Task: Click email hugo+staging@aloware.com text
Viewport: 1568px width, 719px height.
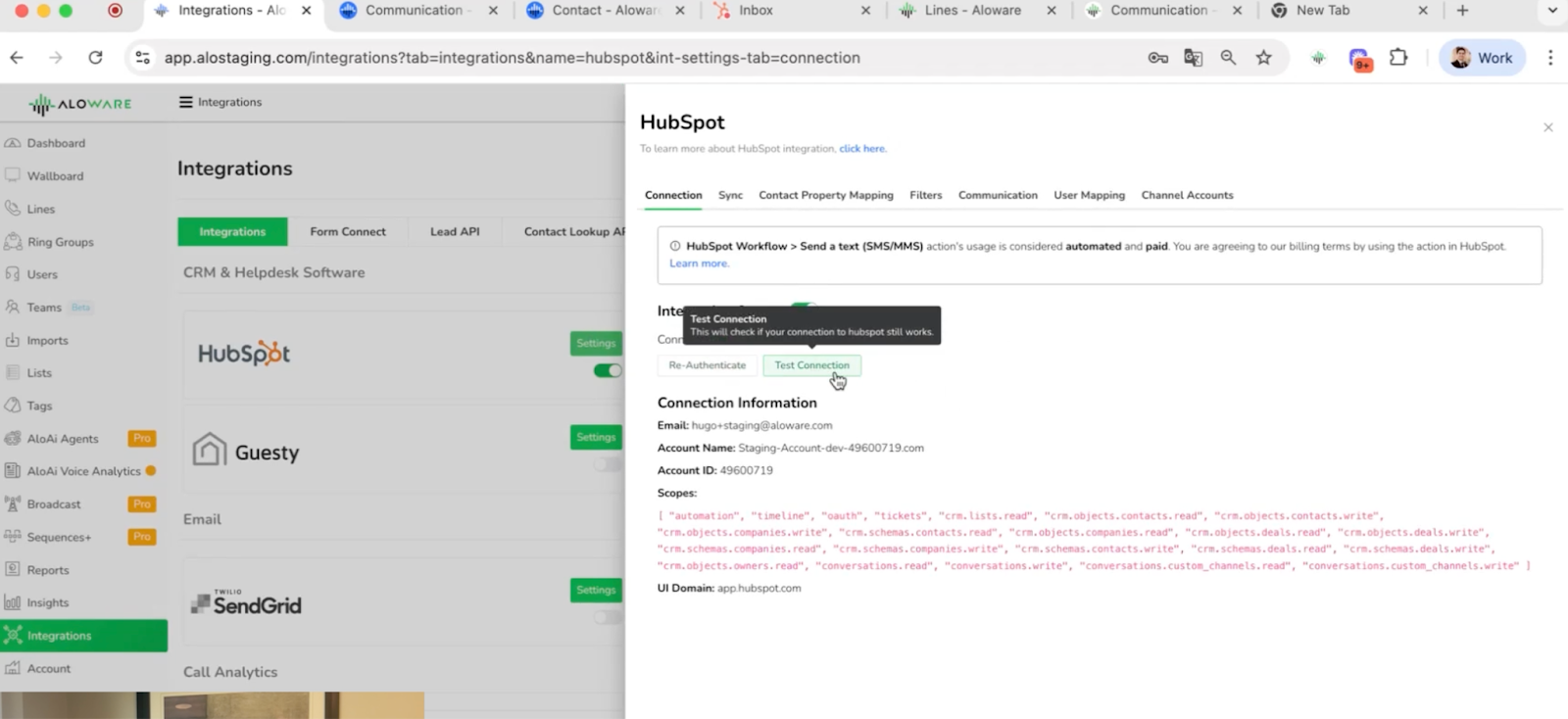Action: point(761,425)
